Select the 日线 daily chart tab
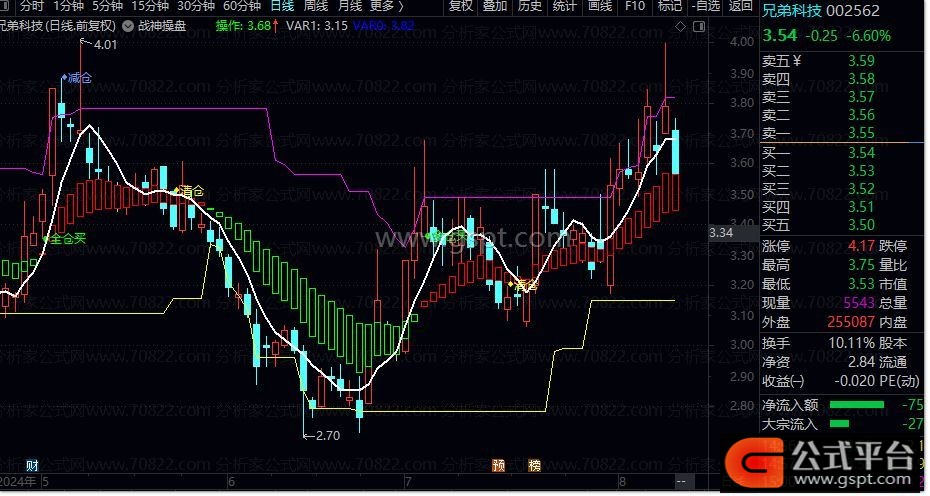This screenshot has height=496, width=930. 282,7
